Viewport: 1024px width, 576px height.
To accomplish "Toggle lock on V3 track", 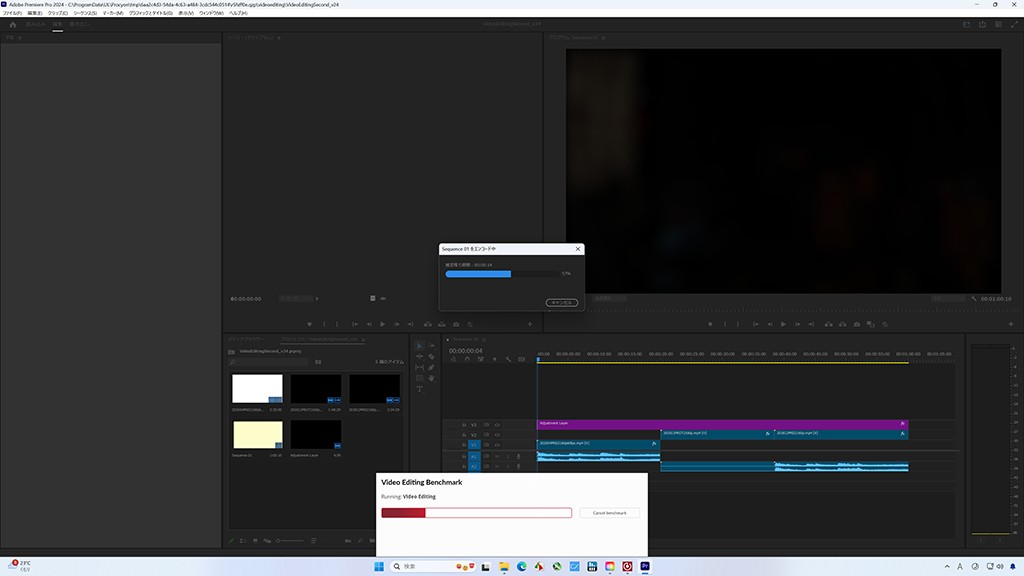I will click(464, 424).
